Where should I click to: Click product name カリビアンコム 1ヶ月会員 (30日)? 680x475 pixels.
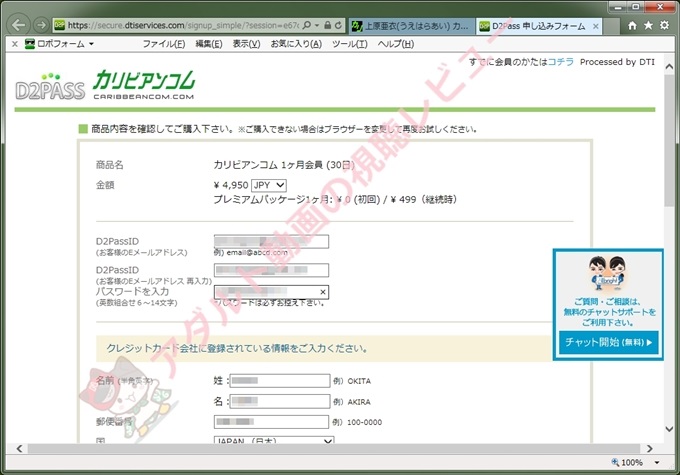pyautogui.click(x=284, y=165)
